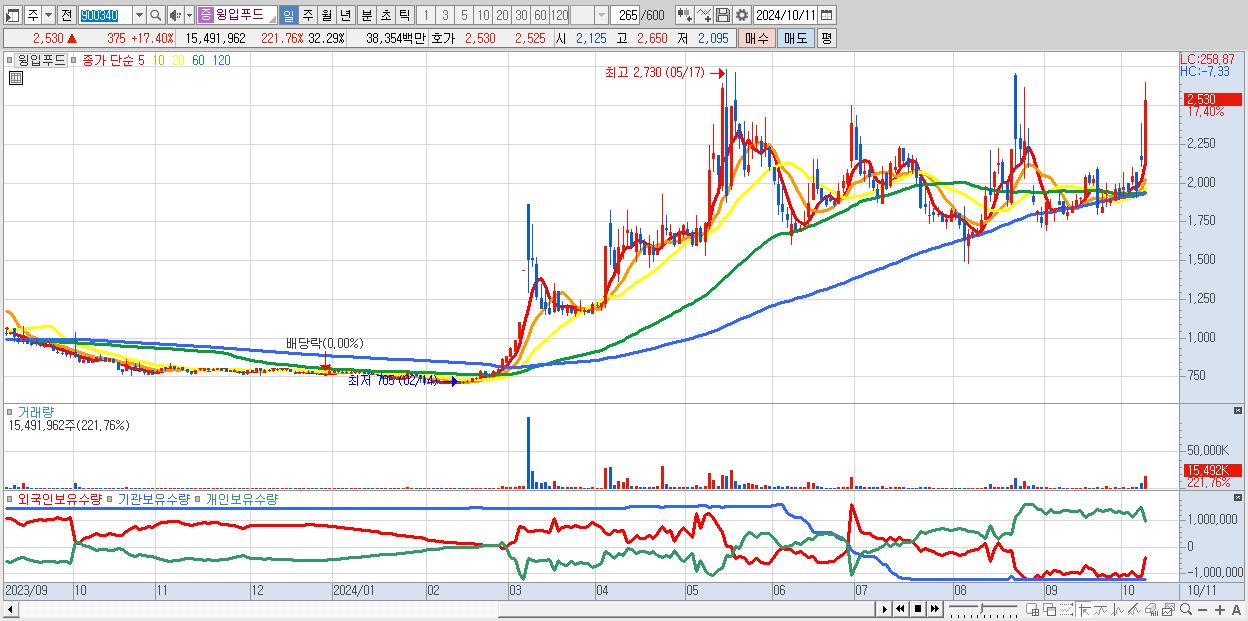The image size is (1248, 621).
Task: Edit the bar count field showing 265
Action: (x=625, y=15)
